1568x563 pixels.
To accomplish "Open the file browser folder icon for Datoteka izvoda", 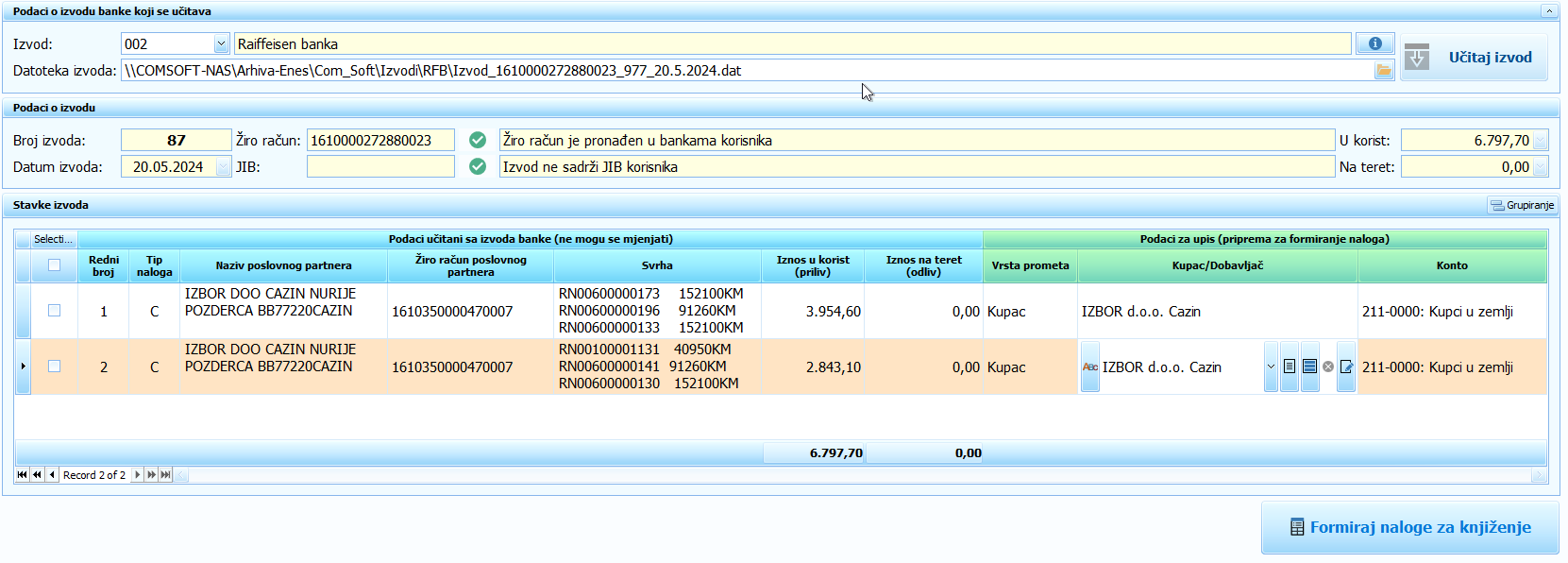I will [1384, 71].
